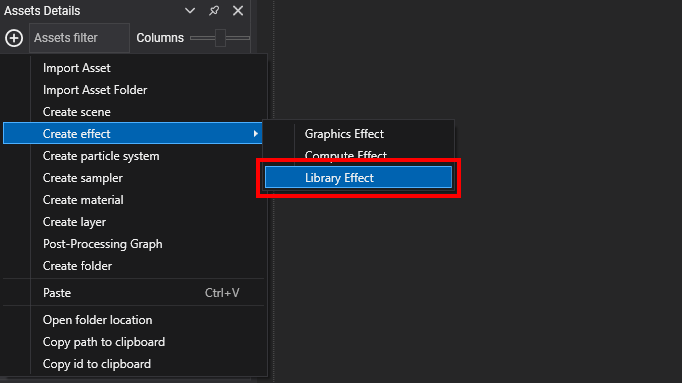Select Import Asset menu entry
Screen dimensions: 682x383
click(134, 68)
